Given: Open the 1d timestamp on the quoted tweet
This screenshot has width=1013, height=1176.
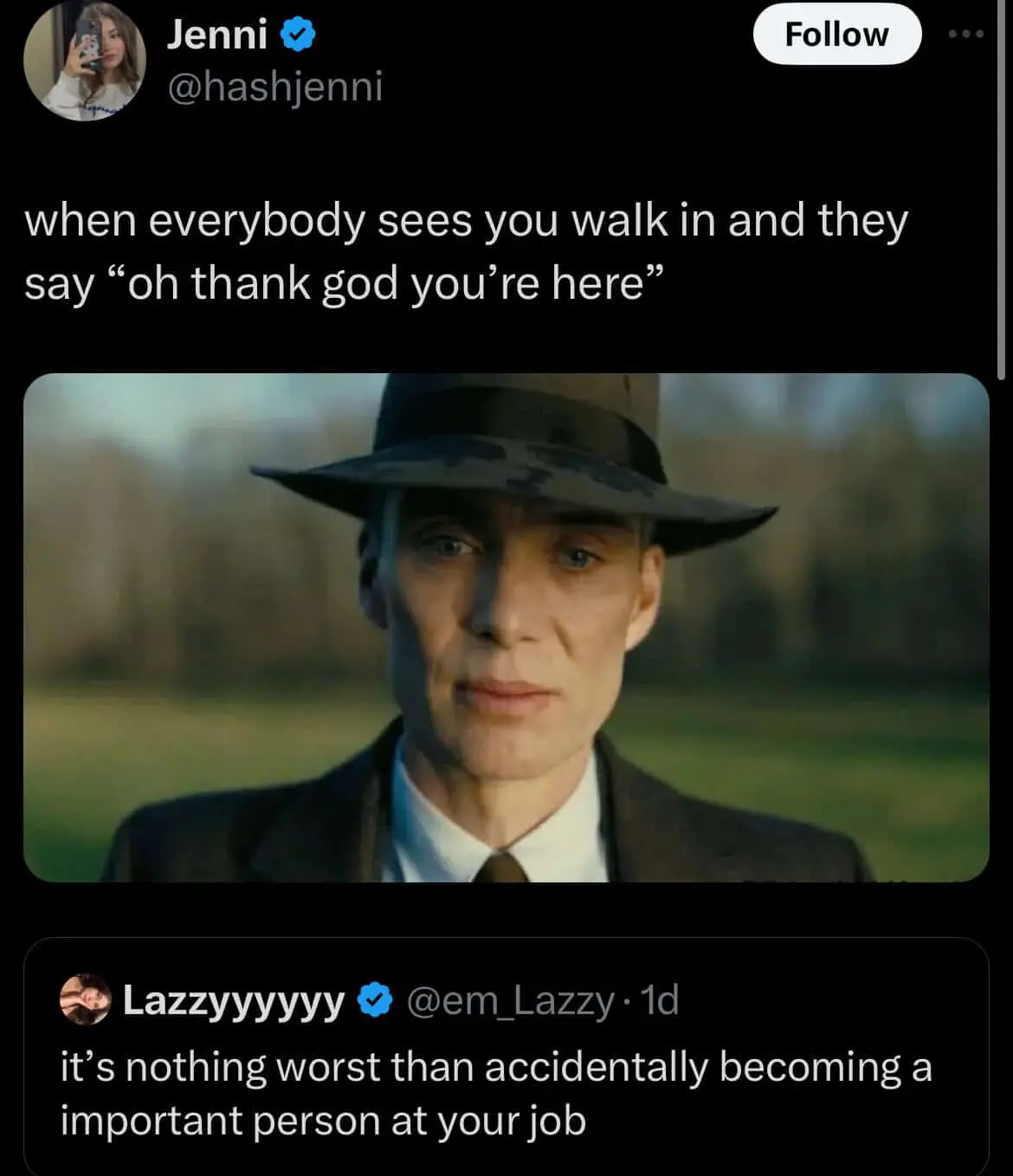Looking at the screenshot, I should [662, 1000].
